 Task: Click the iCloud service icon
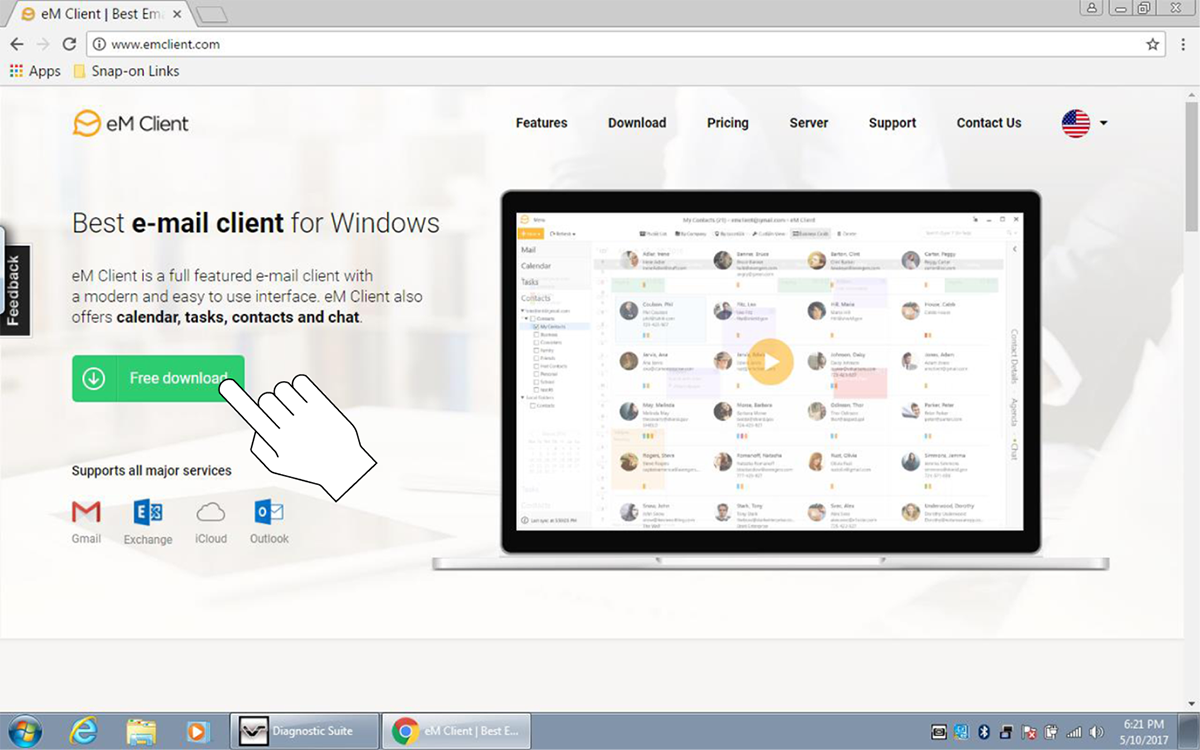tap(211, 513)
